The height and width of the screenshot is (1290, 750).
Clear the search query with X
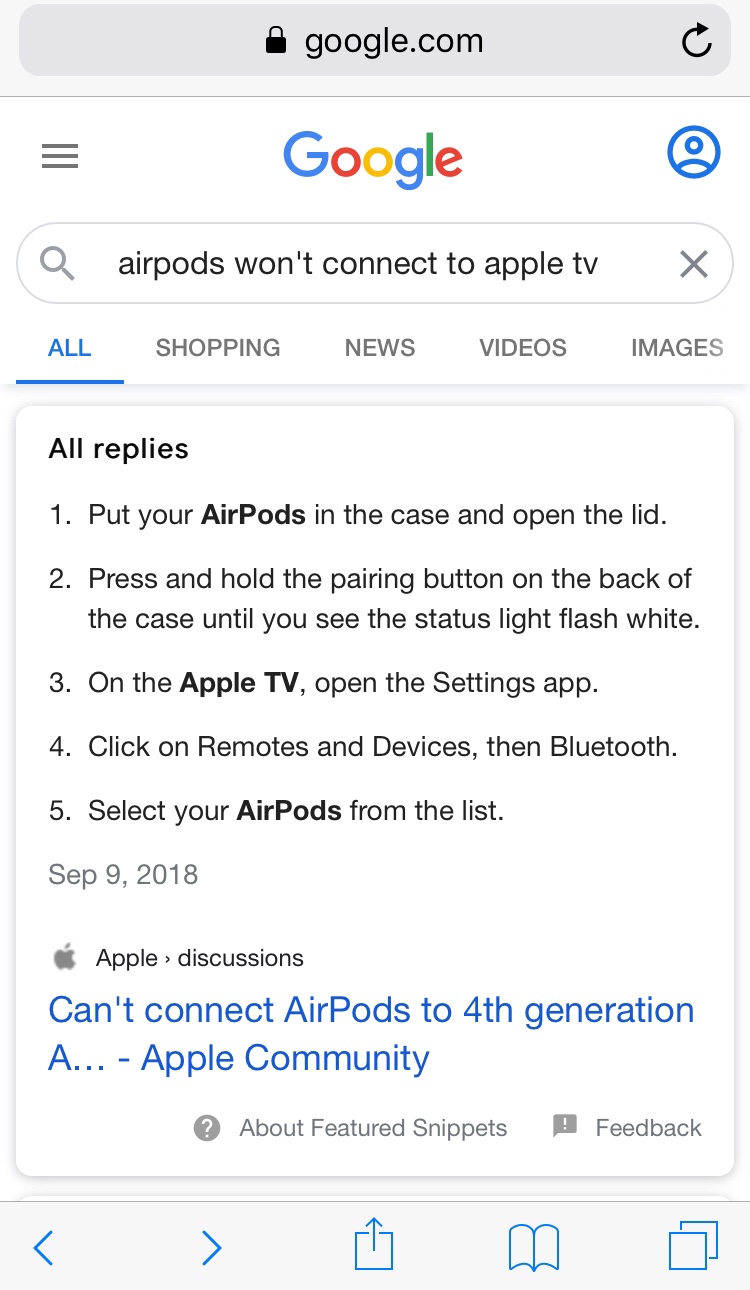(693, 264)
